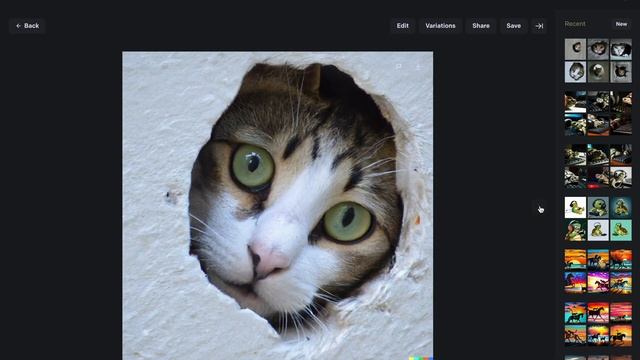Open the Edit option for this image
The image size is (640, 360).
[x=402, y=26]
